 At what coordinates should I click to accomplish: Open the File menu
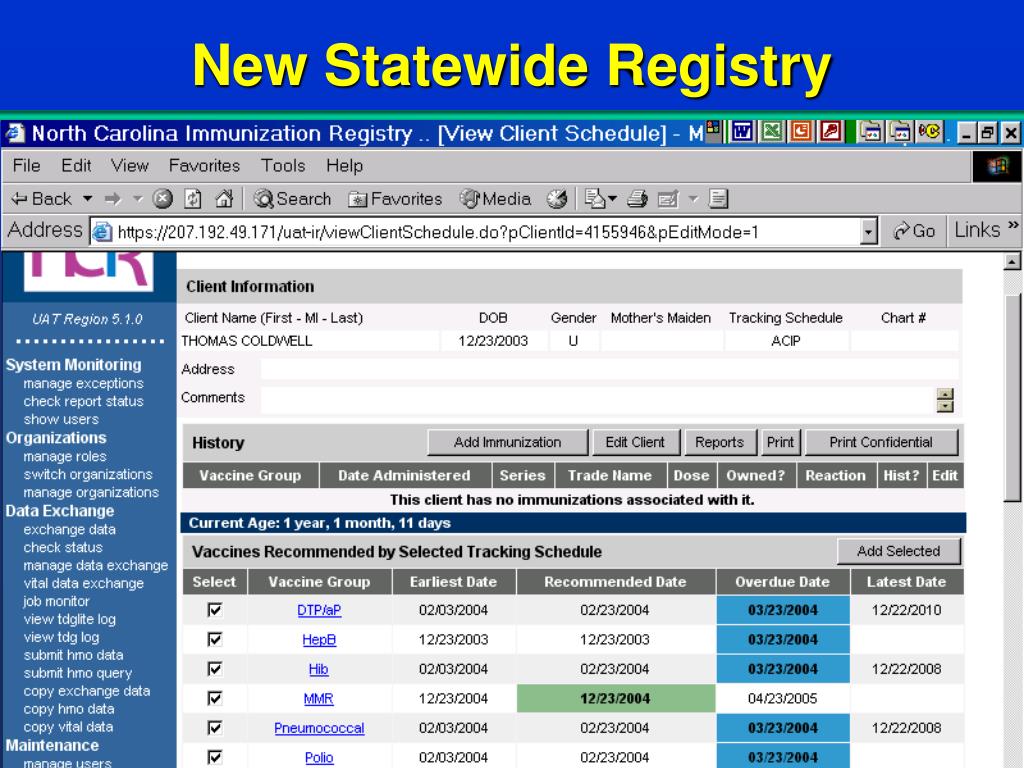pos(27,166)
